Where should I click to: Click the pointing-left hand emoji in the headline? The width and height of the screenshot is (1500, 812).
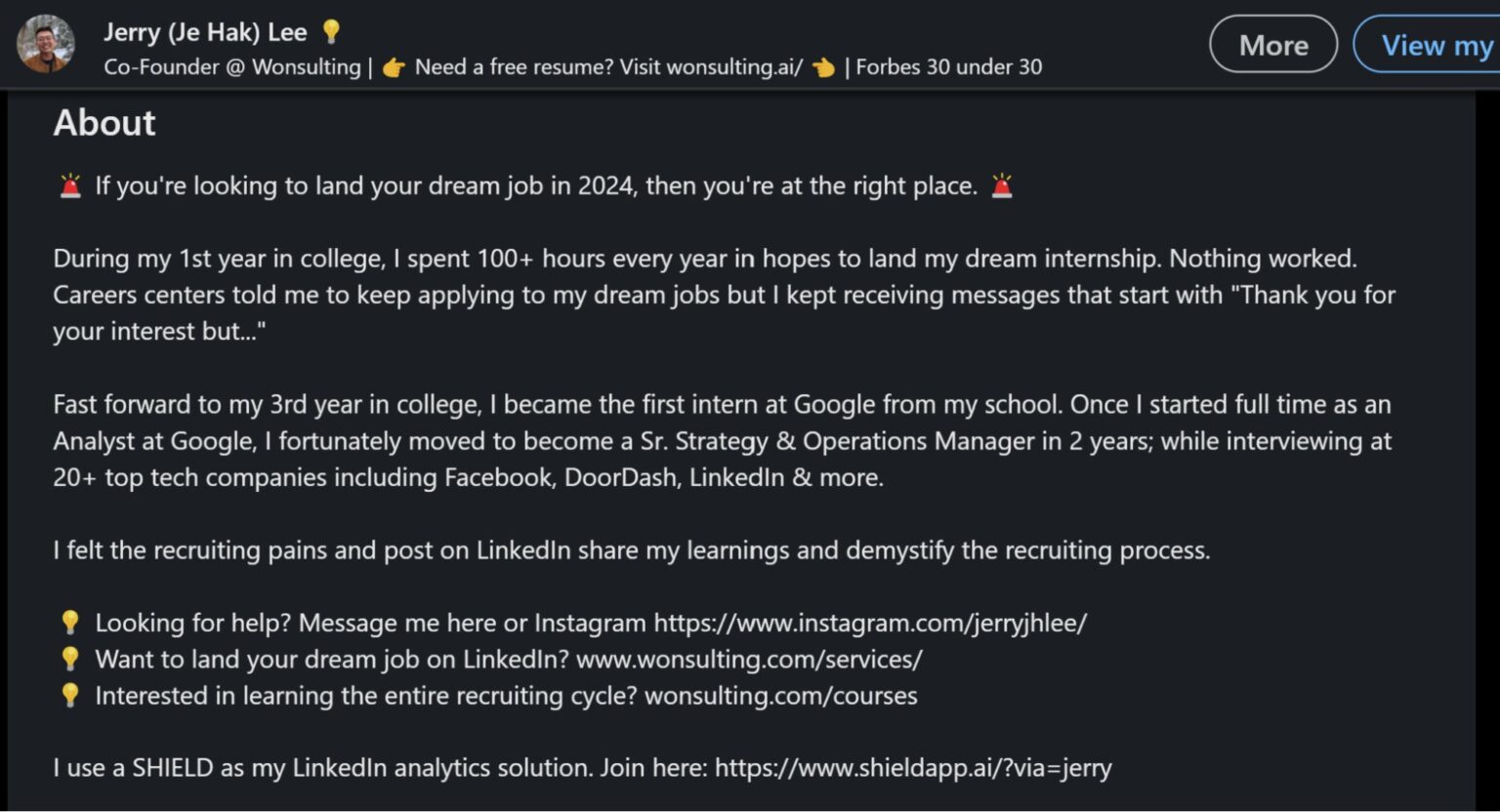click(x=823, y=66)
